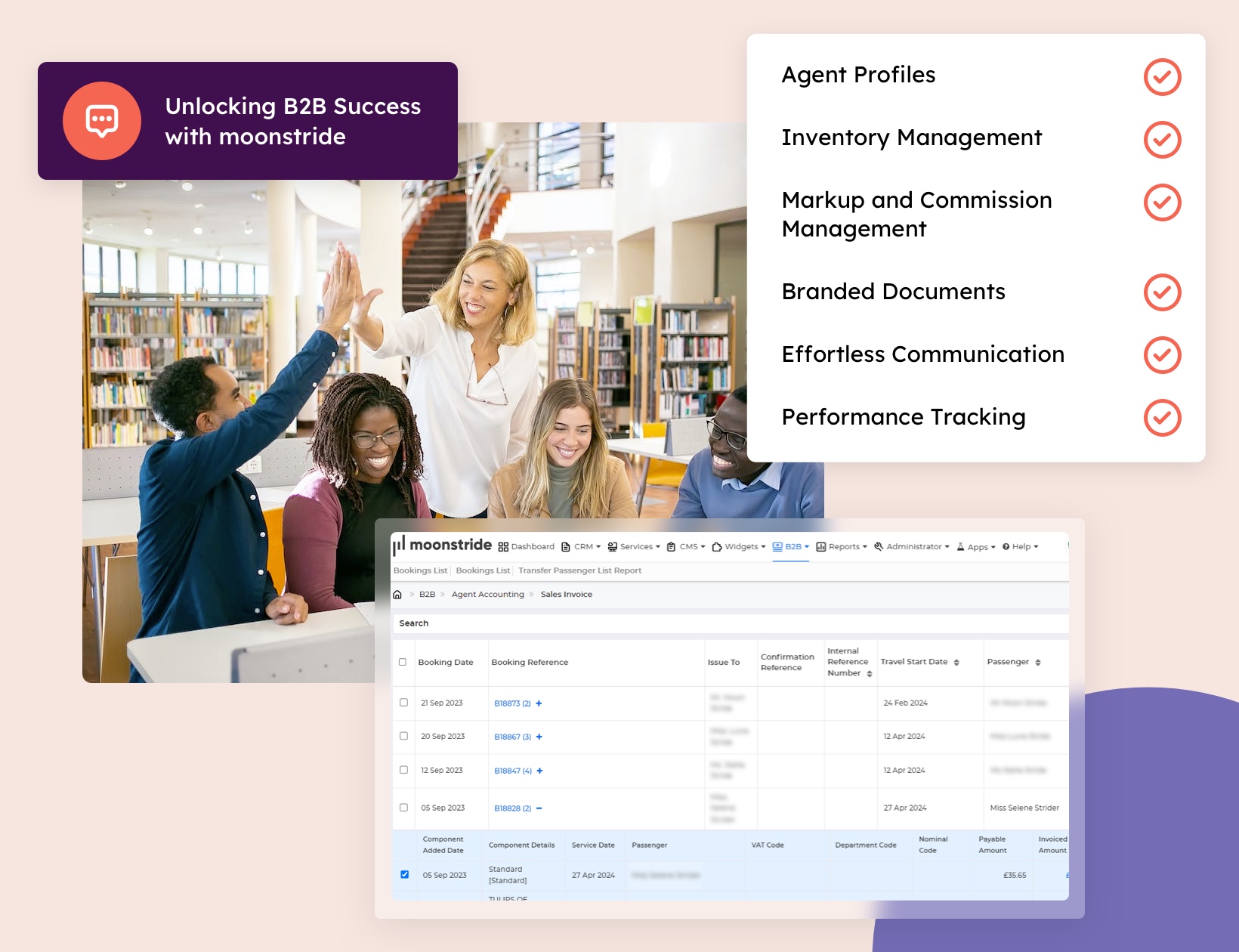Open the CRM dropdown menu
This screenshot has width=1239, height=952.
coord(581,547)
